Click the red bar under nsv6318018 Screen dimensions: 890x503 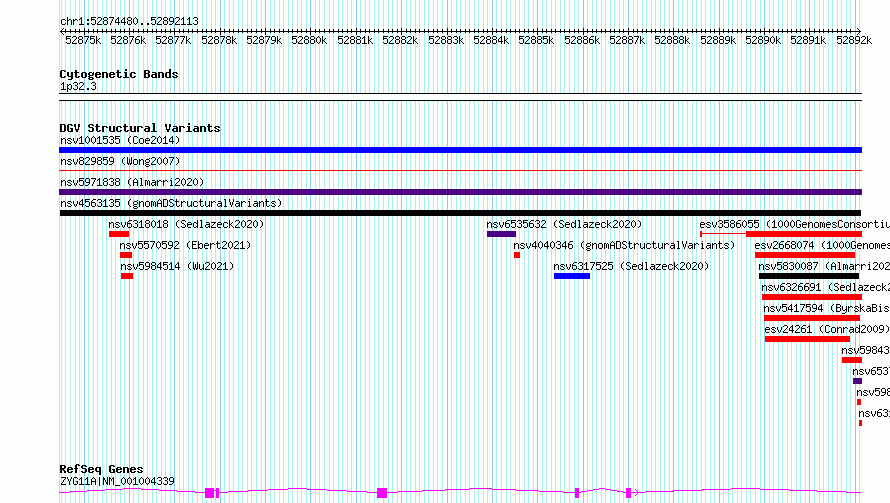coord(119,234)
